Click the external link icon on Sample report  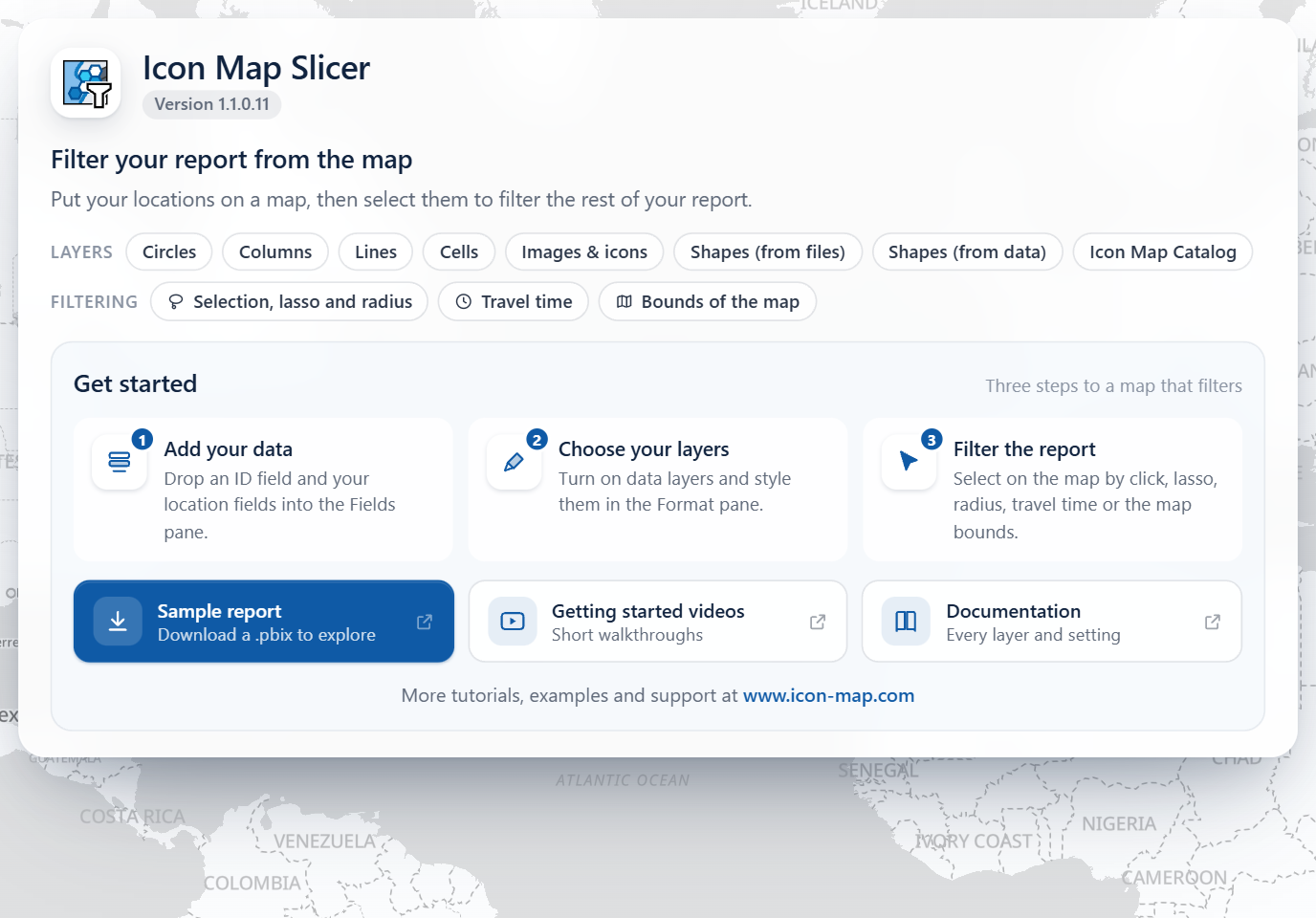coord(425,622)
